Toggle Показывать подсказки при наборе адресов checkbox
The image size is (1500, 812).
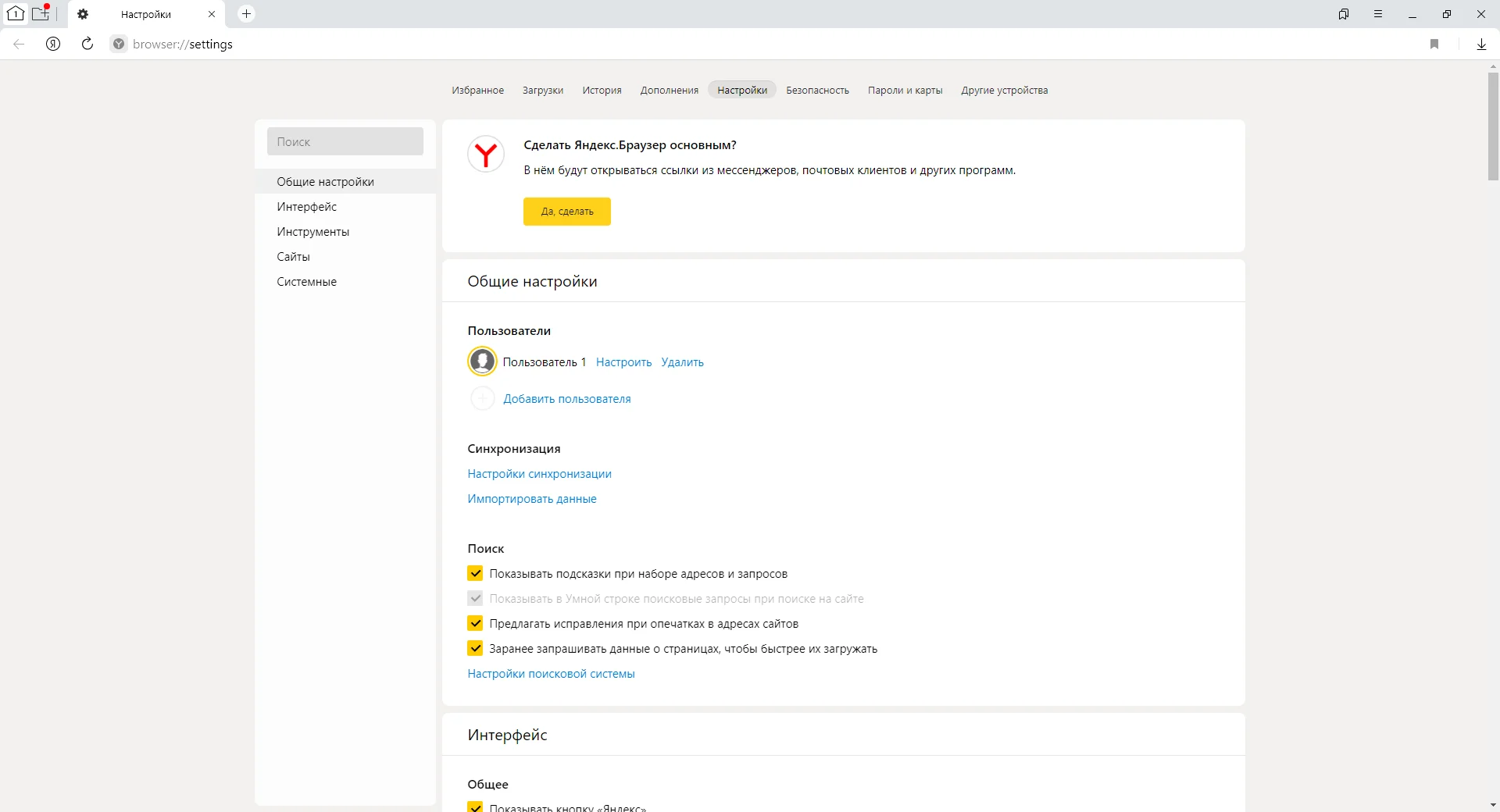pyautogui.click(x=475, y=573)
